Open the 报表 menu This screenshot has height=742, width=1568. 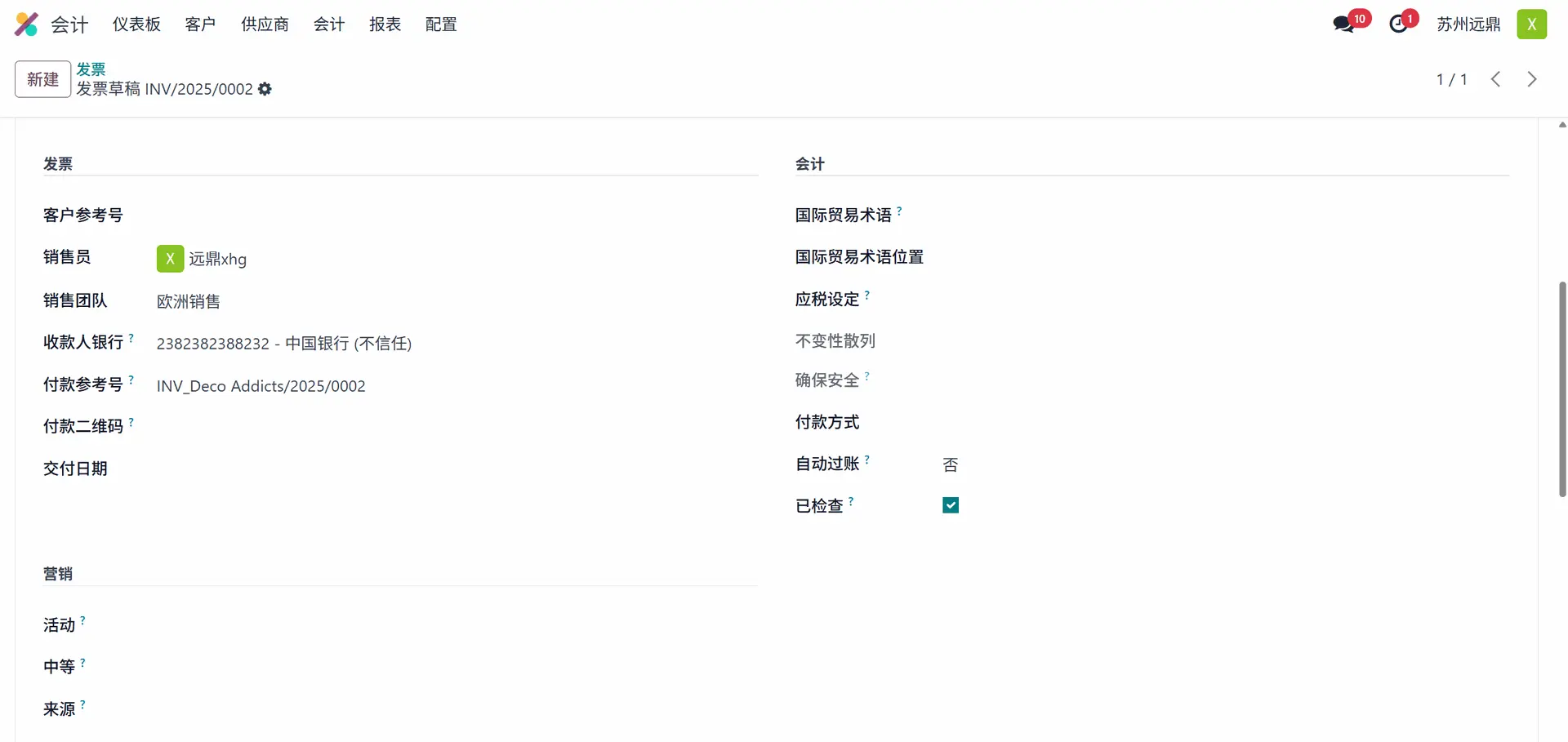click(385, 24)
